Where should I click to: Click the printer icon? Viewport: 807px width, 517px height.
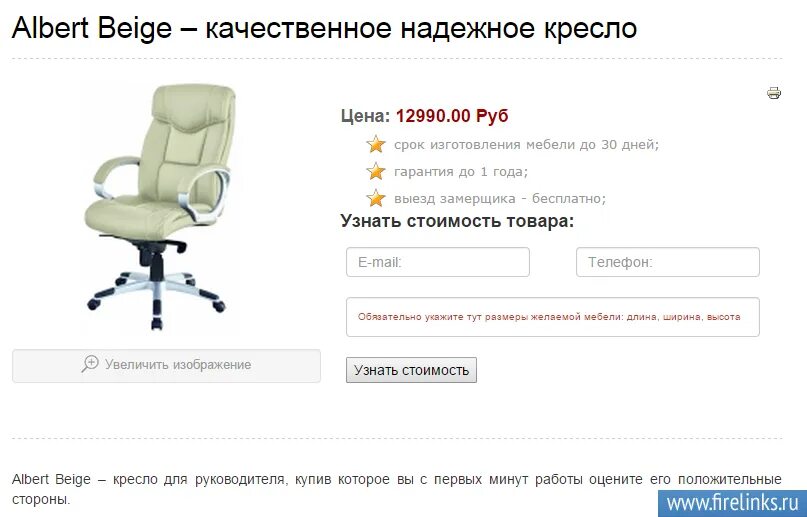coord(774,93)
